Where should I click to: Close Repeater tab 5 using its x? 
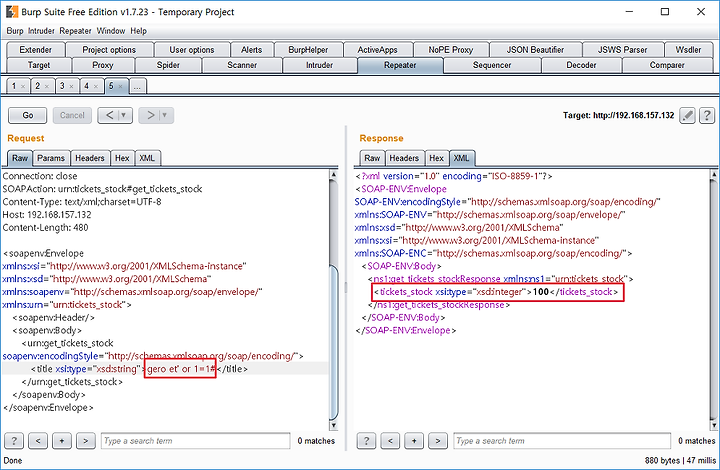pyautogui.click(x=120, y=86)
